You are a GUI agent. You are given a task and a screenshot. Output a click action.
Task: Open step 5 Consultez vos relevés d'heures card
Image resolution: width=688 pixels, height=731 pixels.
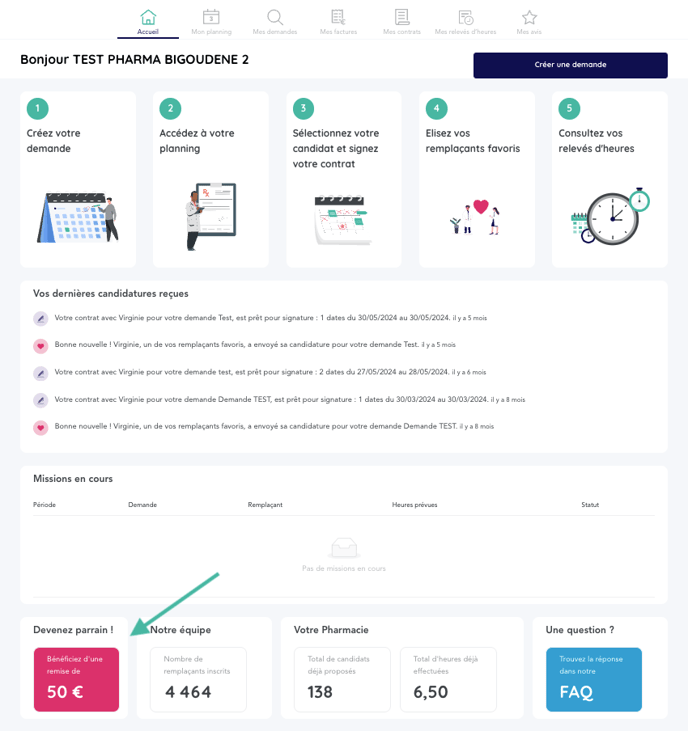[609, 180]
